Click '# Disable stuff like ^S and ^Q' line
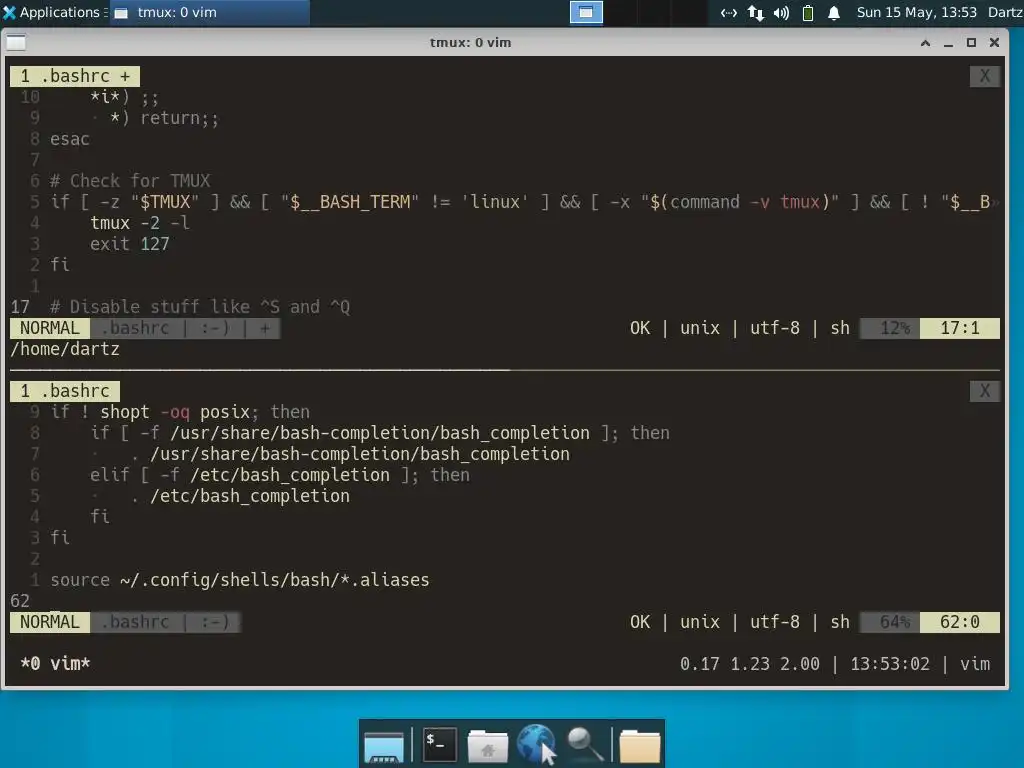Screen dimensions: 1024x768 pyautogui.click(x=200, y=307)
